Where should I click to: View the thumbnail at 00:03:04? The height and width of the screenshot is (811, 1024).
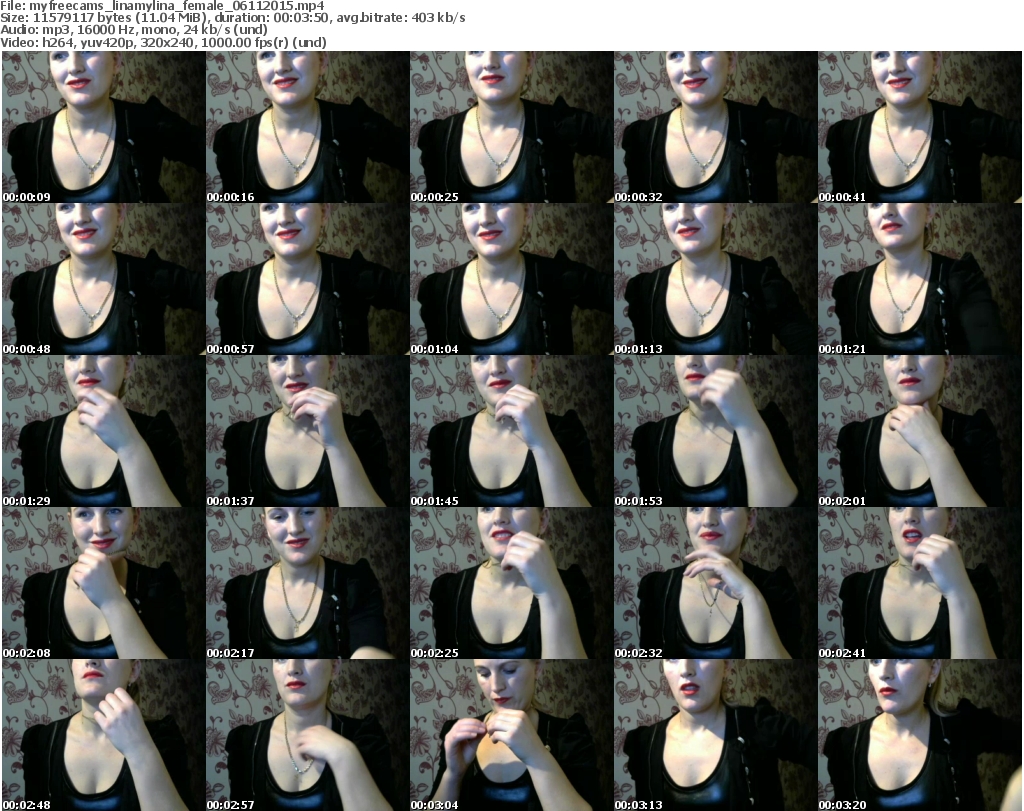511,735
